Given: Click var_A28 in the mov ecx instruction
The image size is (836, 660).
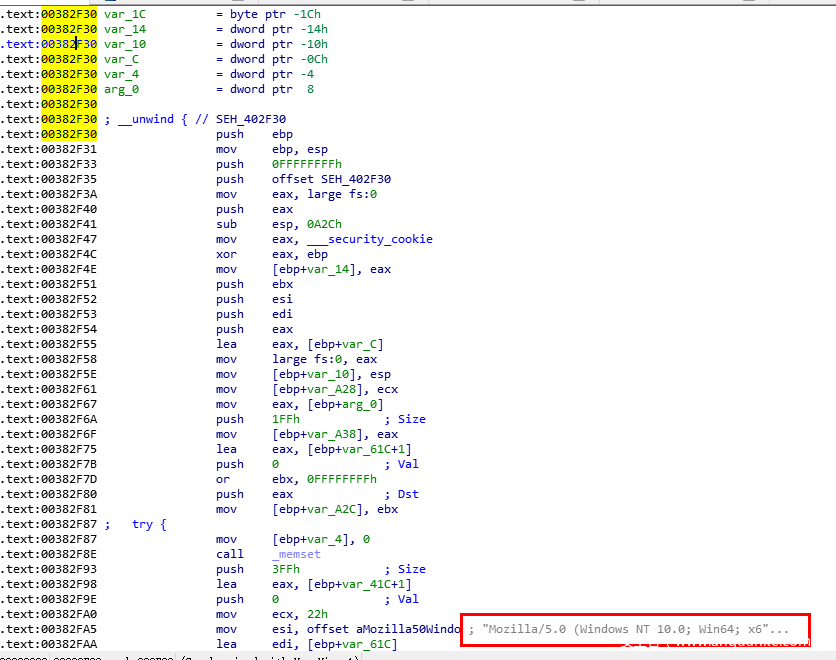Looking at the screenshot, I should click(336, 389).
